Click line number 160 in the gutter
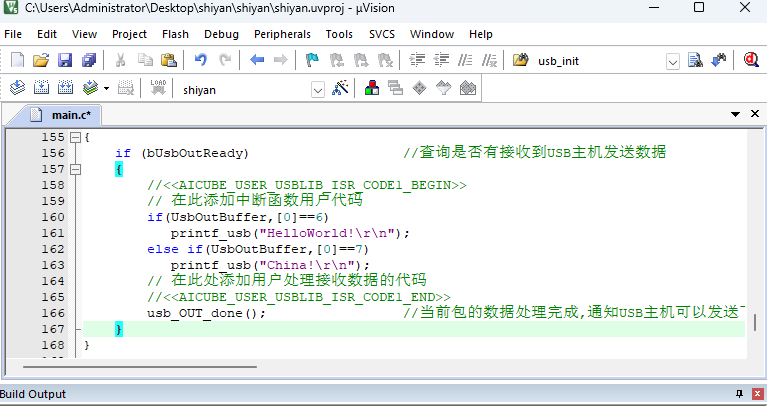Screen dimensions: 767x406 (53, 217)
